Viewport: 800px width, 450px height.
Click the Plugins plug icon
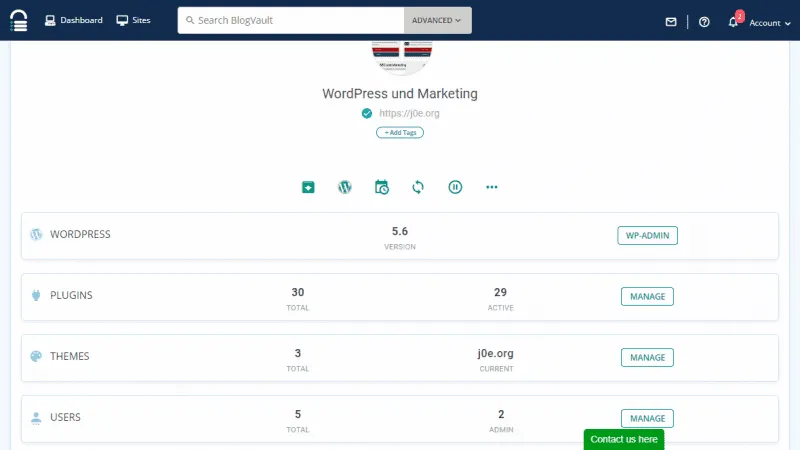[x=36, y=295]
